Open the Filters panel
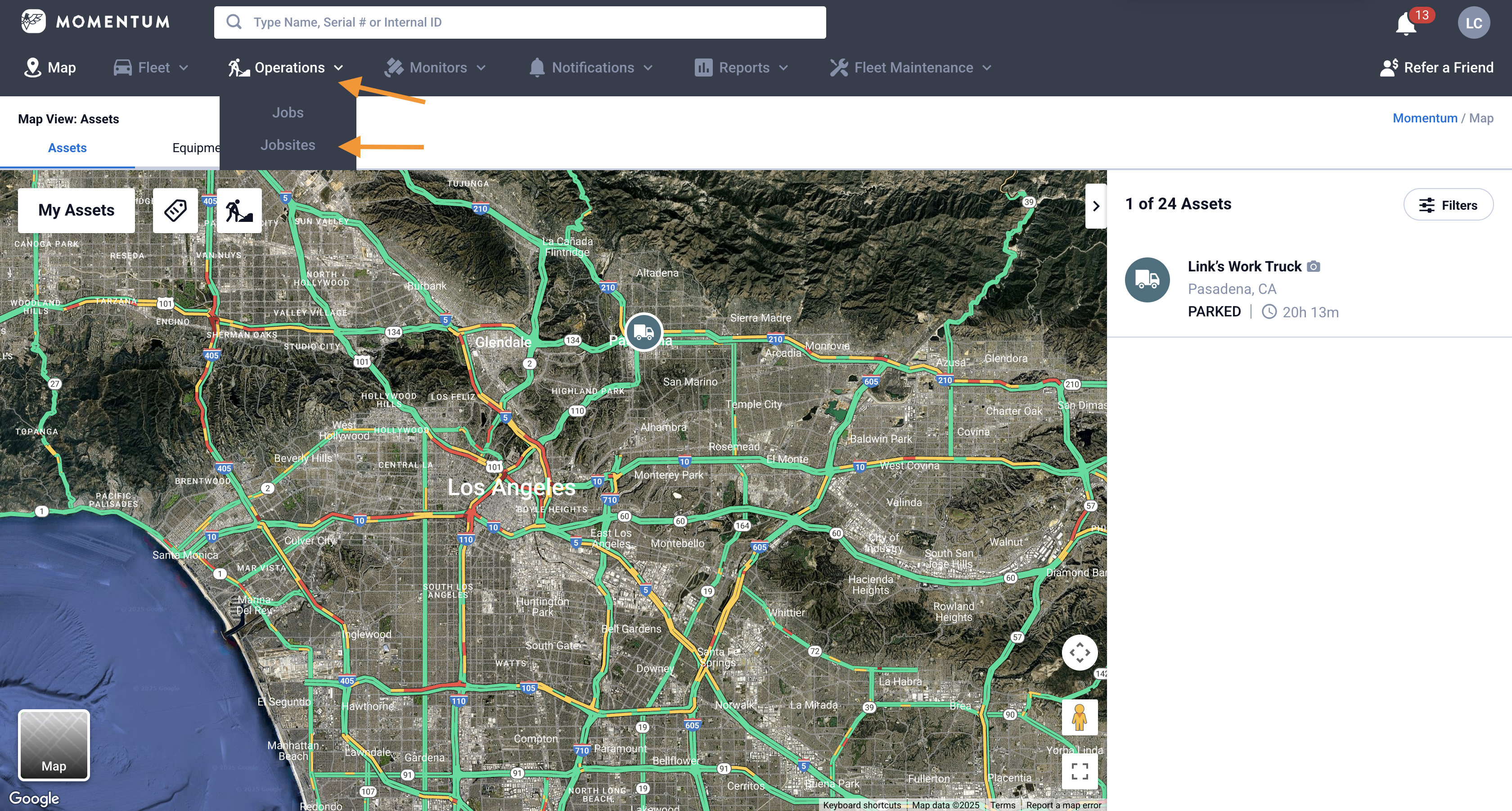This screenshot has width=1512, height=811. pos(1449,205)
